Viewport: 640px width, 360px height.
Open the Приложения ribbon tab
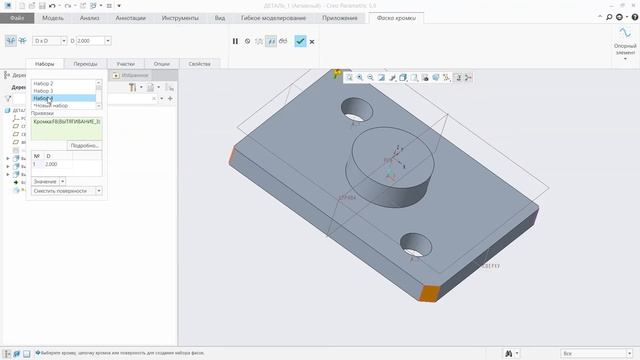pyautogui.click(x=340, y=18)
